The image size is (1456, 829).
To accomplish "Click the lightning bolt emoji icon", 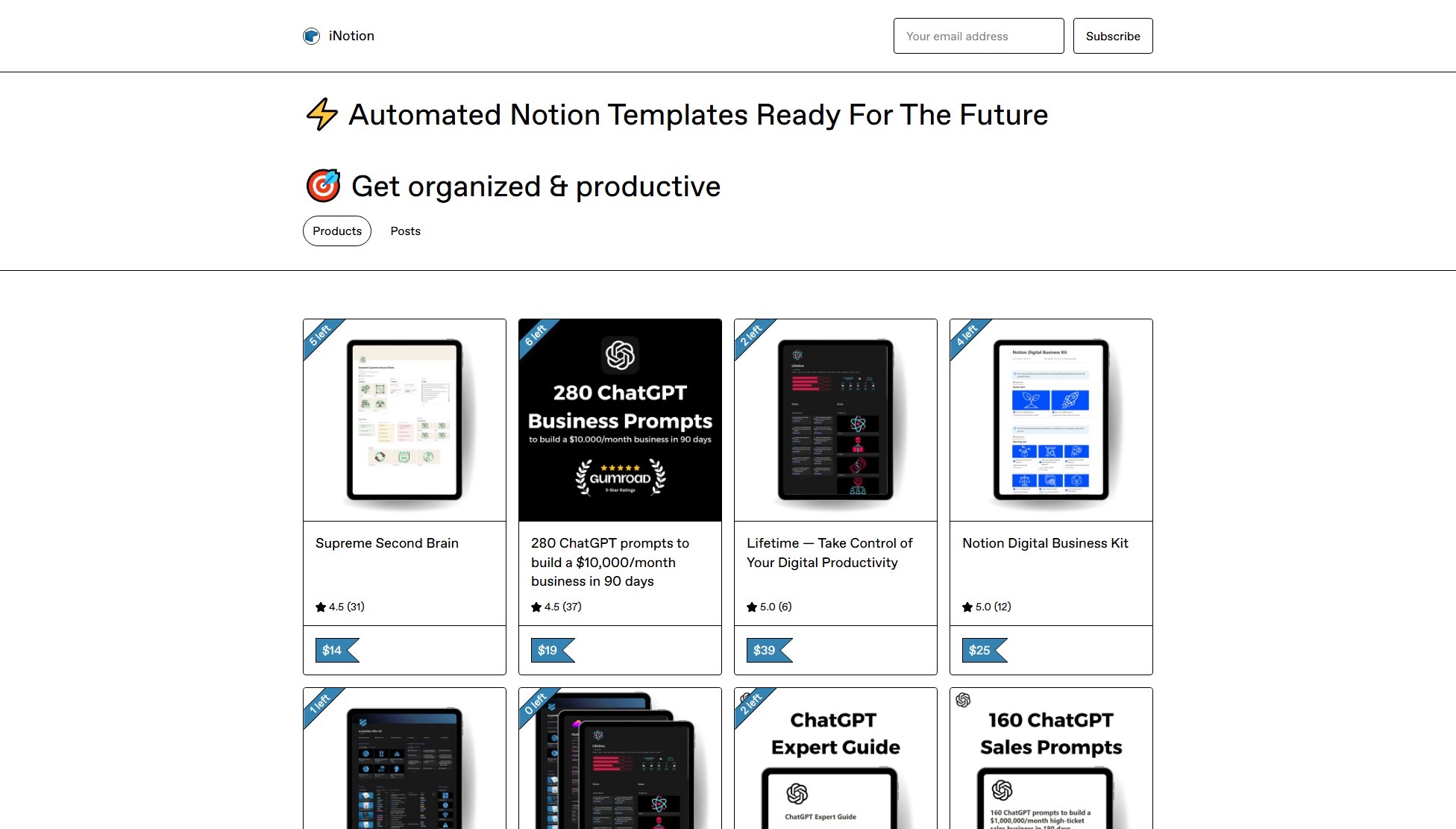I will (322, 114).
